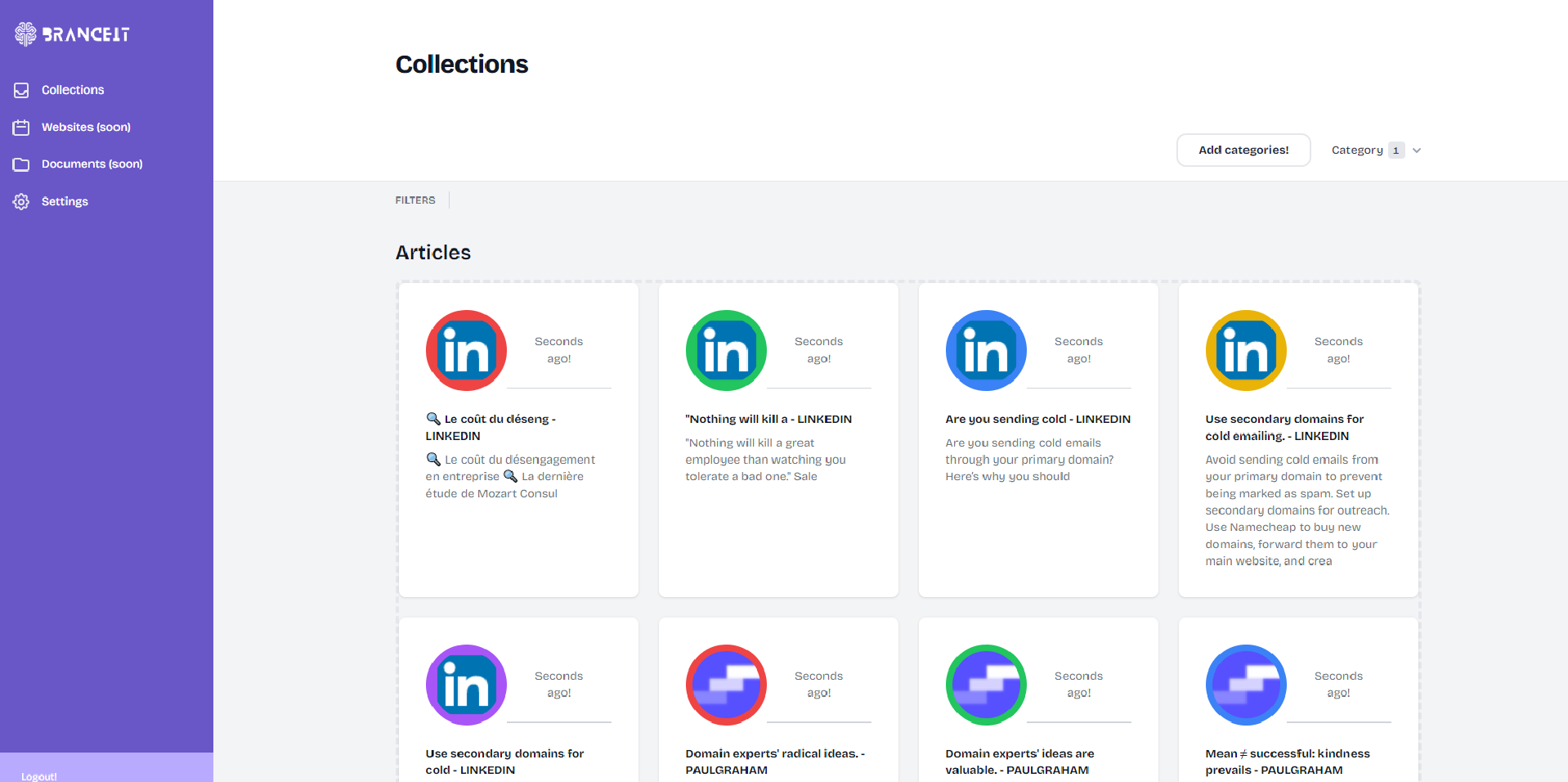Screen dimensions: 1568x782
Task: Click description "Are you sending cold emails through"
Action: point(1029,460)
